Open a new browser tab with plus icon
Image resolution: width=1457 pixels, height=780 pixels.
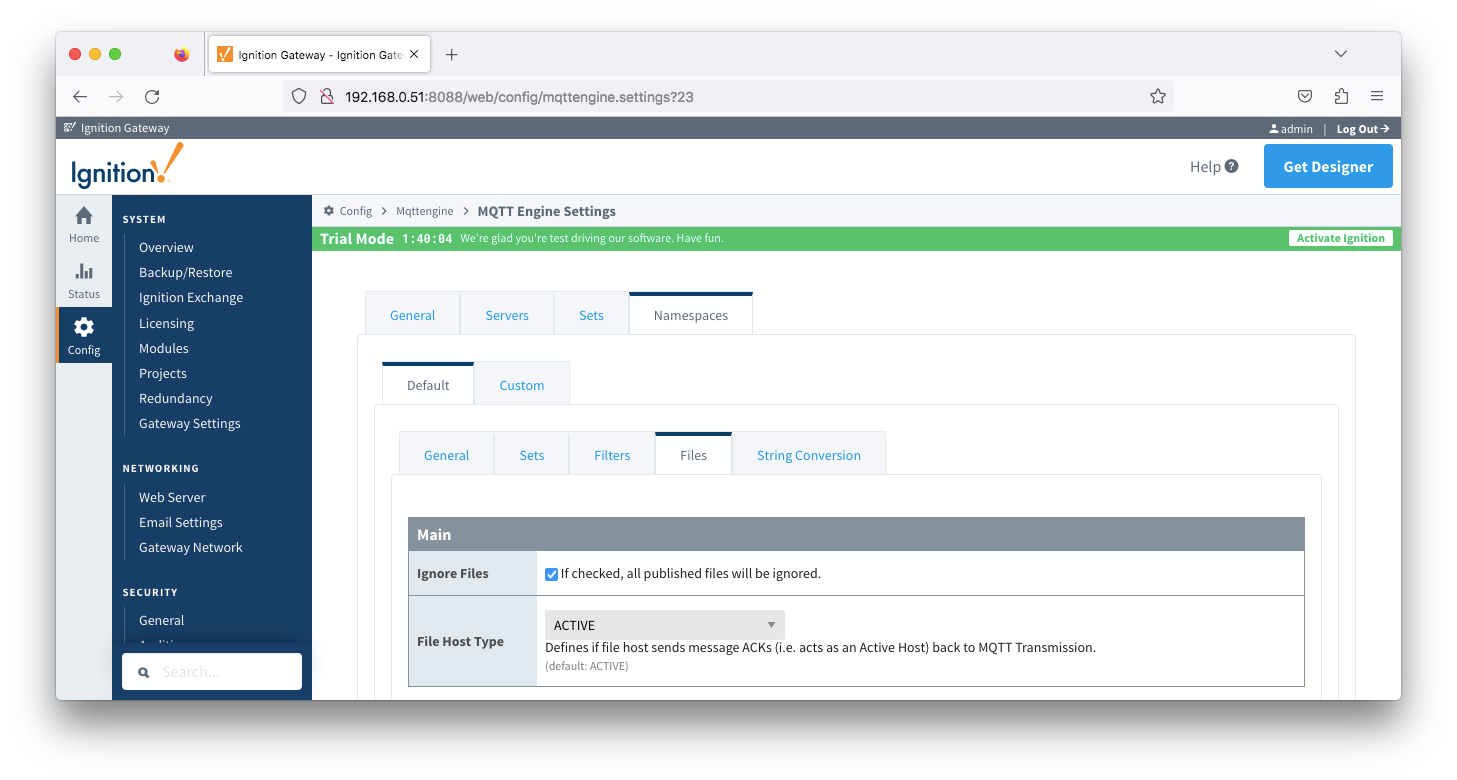pyautogui.click(x=451, y=55)
